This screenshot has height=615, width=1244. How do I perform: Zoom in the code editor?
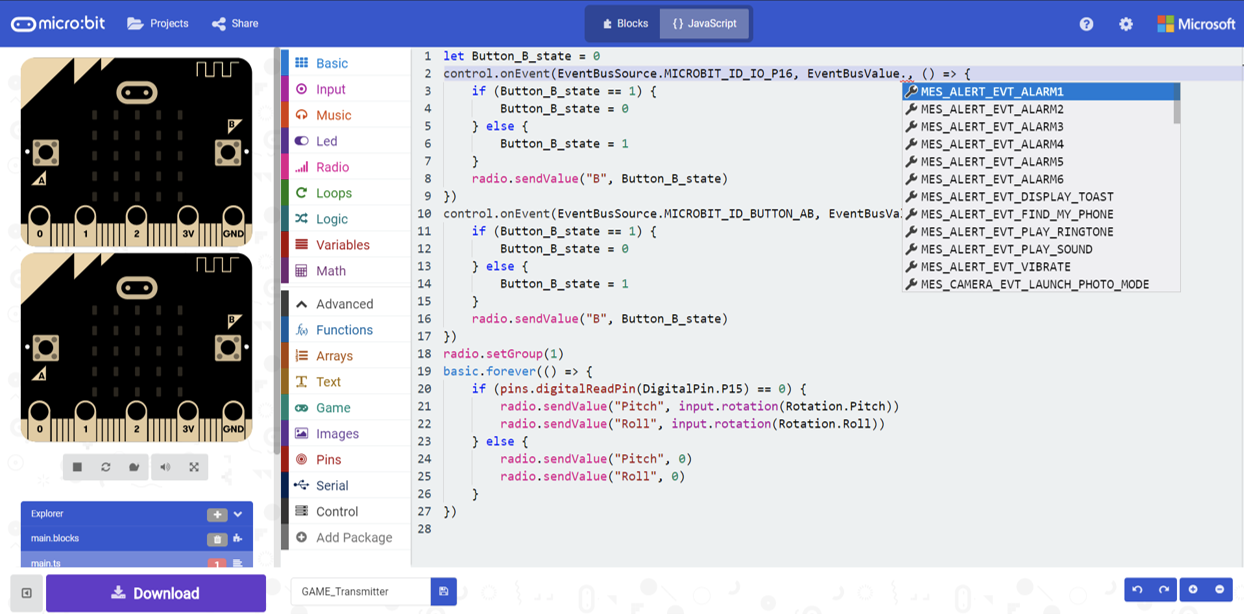(1193, 590)
